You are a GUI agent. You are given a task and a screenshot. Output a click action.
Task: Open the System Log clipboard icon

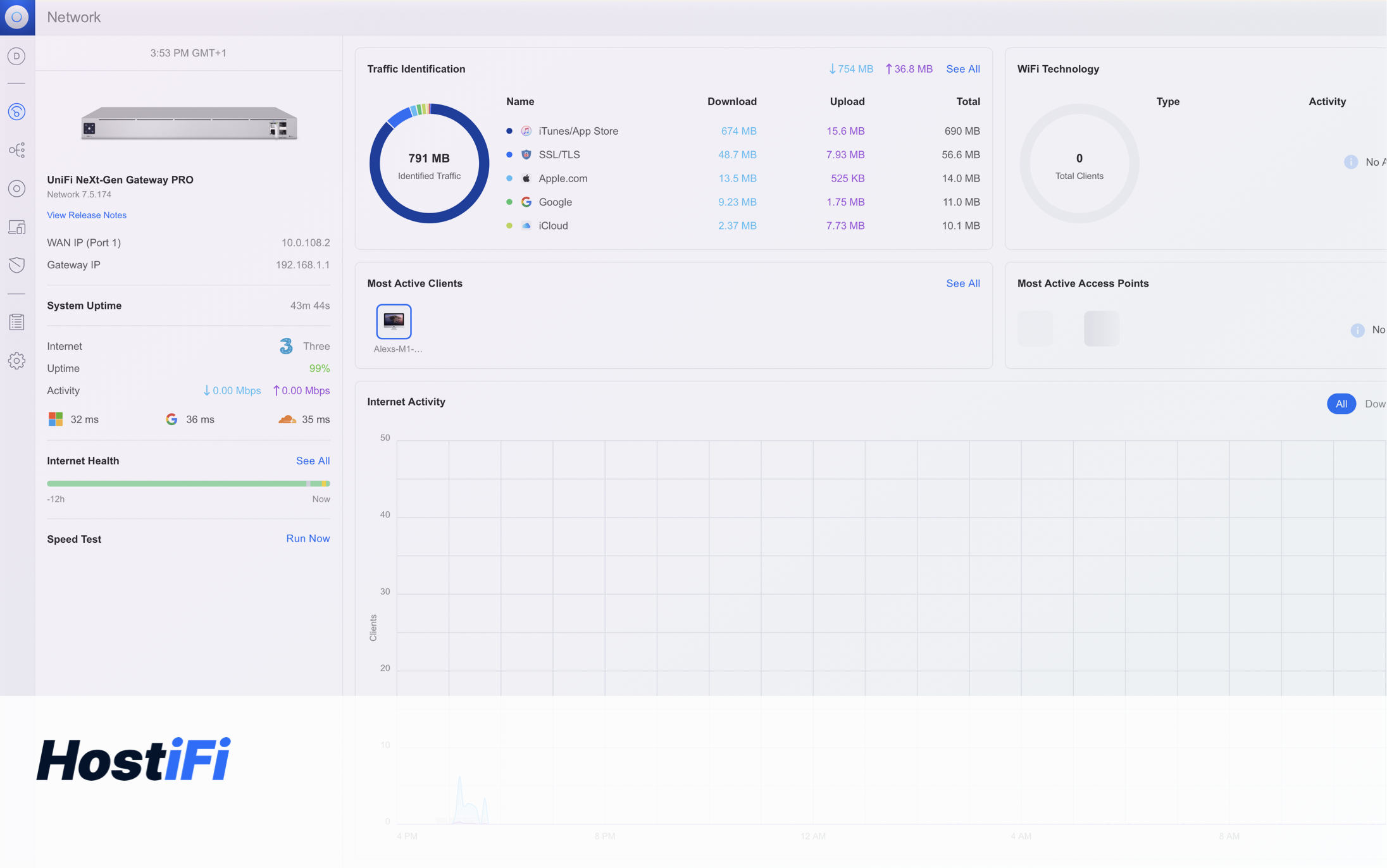click(x=17, y=321)
